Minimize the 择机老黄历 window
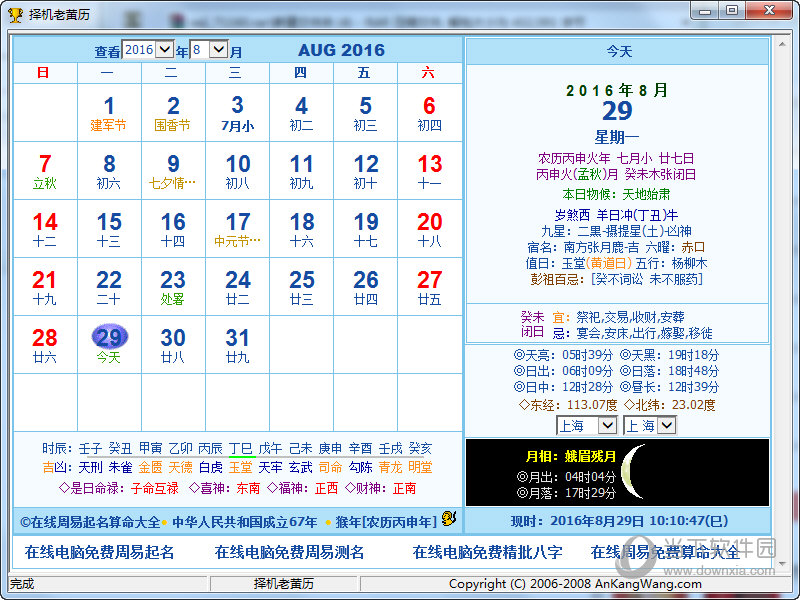 (705, 10)
